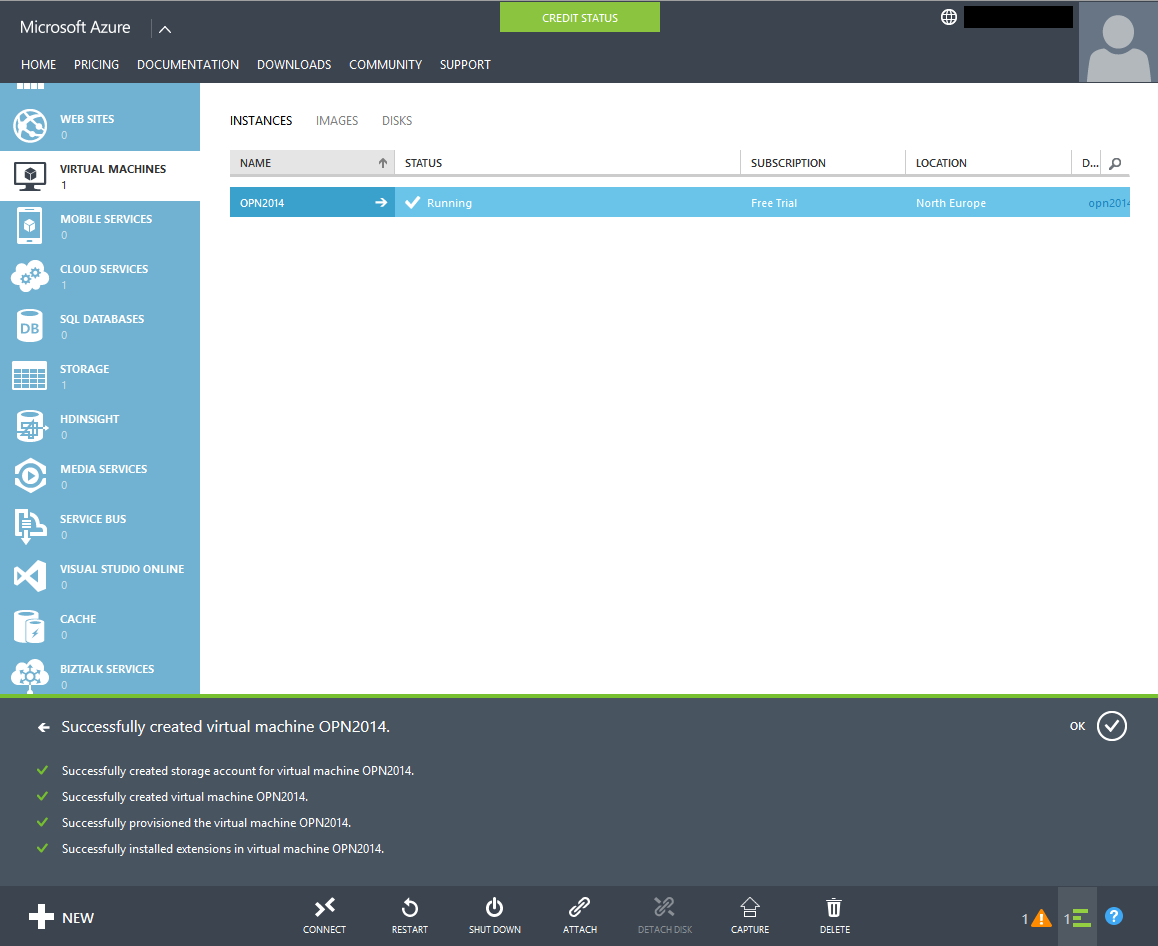
Task: Select 'Successfully created storage account' message
Action: [x=238, y=771]
